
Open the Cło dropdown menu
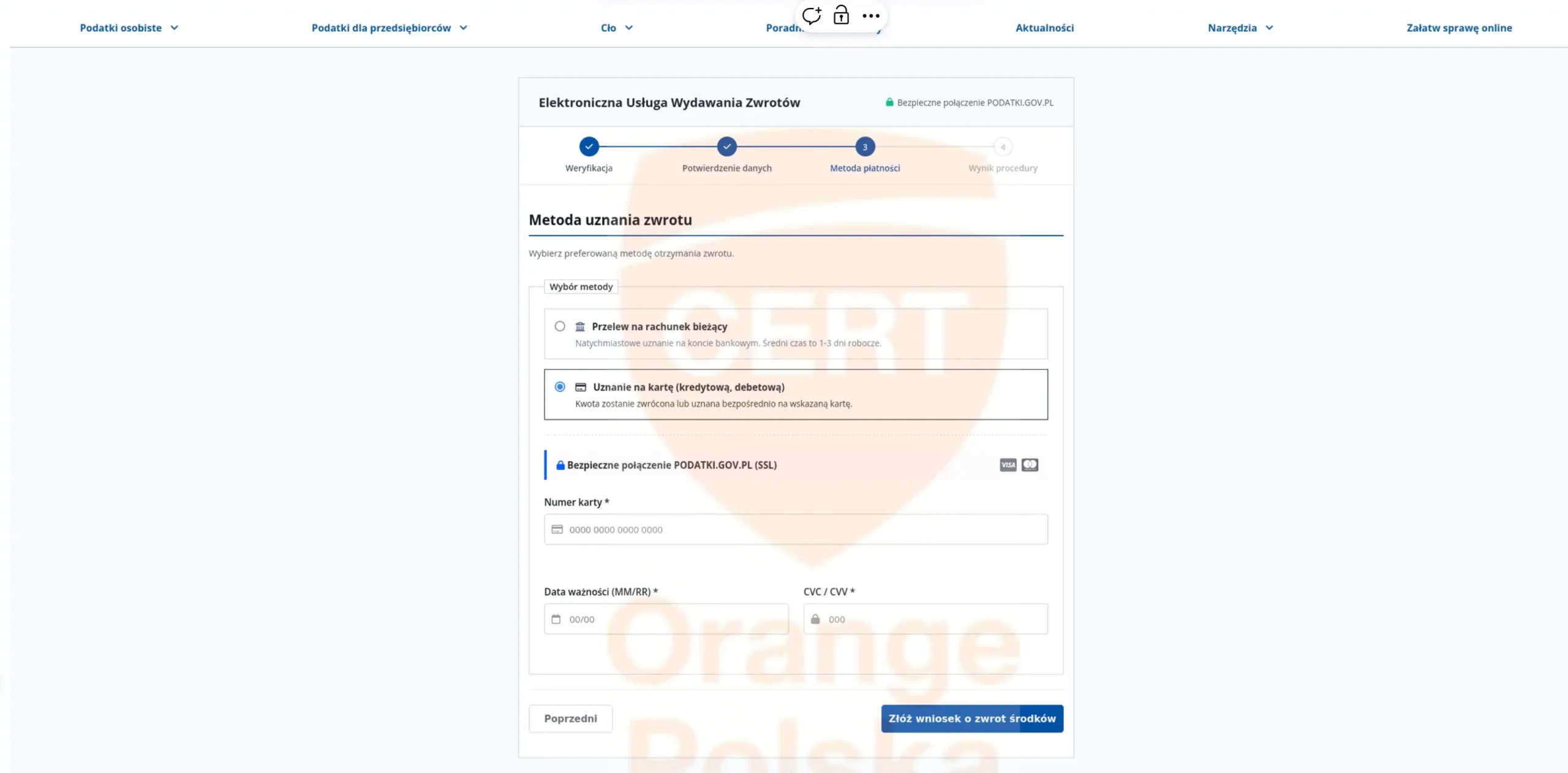(617, 28)
